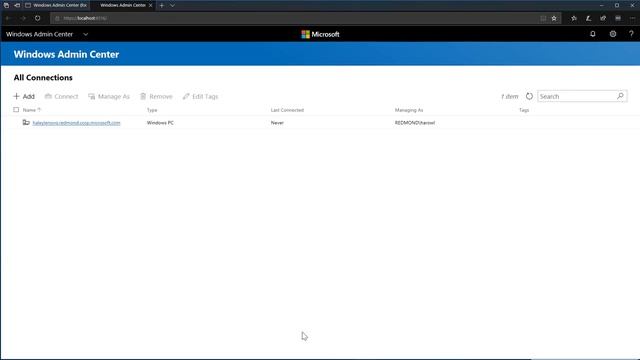Viewport: 640px width, 360px height.
Task: Click the 'Windows PC' type cell
Action: point(160,123)
